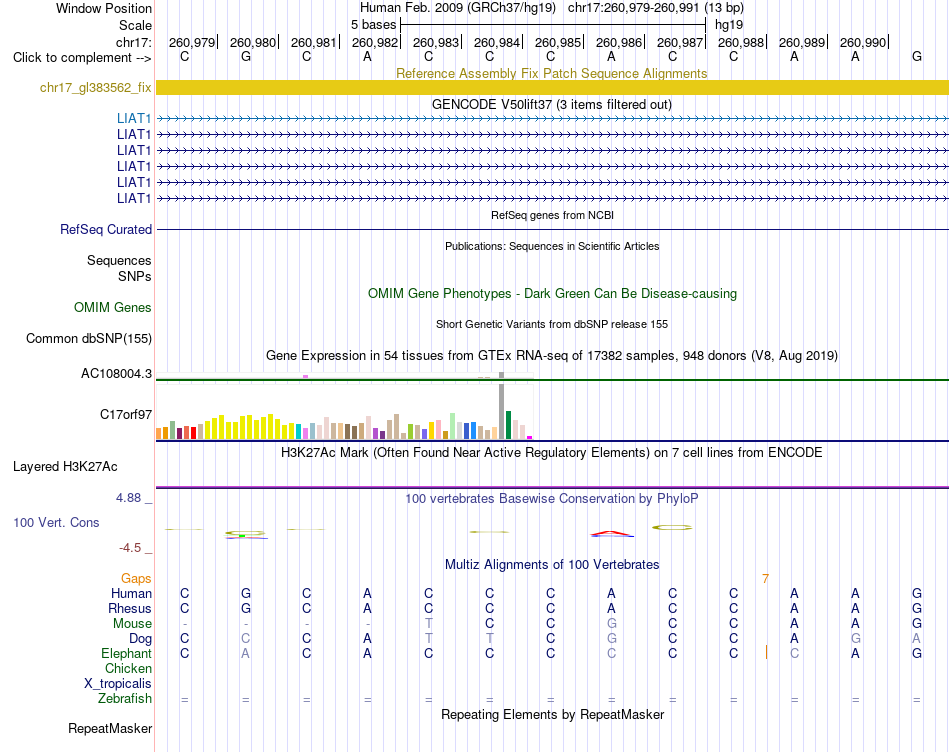Screen dimensions: 950x752
Task: Click the Basewise Conservation by PhyloP title
Action: point(552,499)
